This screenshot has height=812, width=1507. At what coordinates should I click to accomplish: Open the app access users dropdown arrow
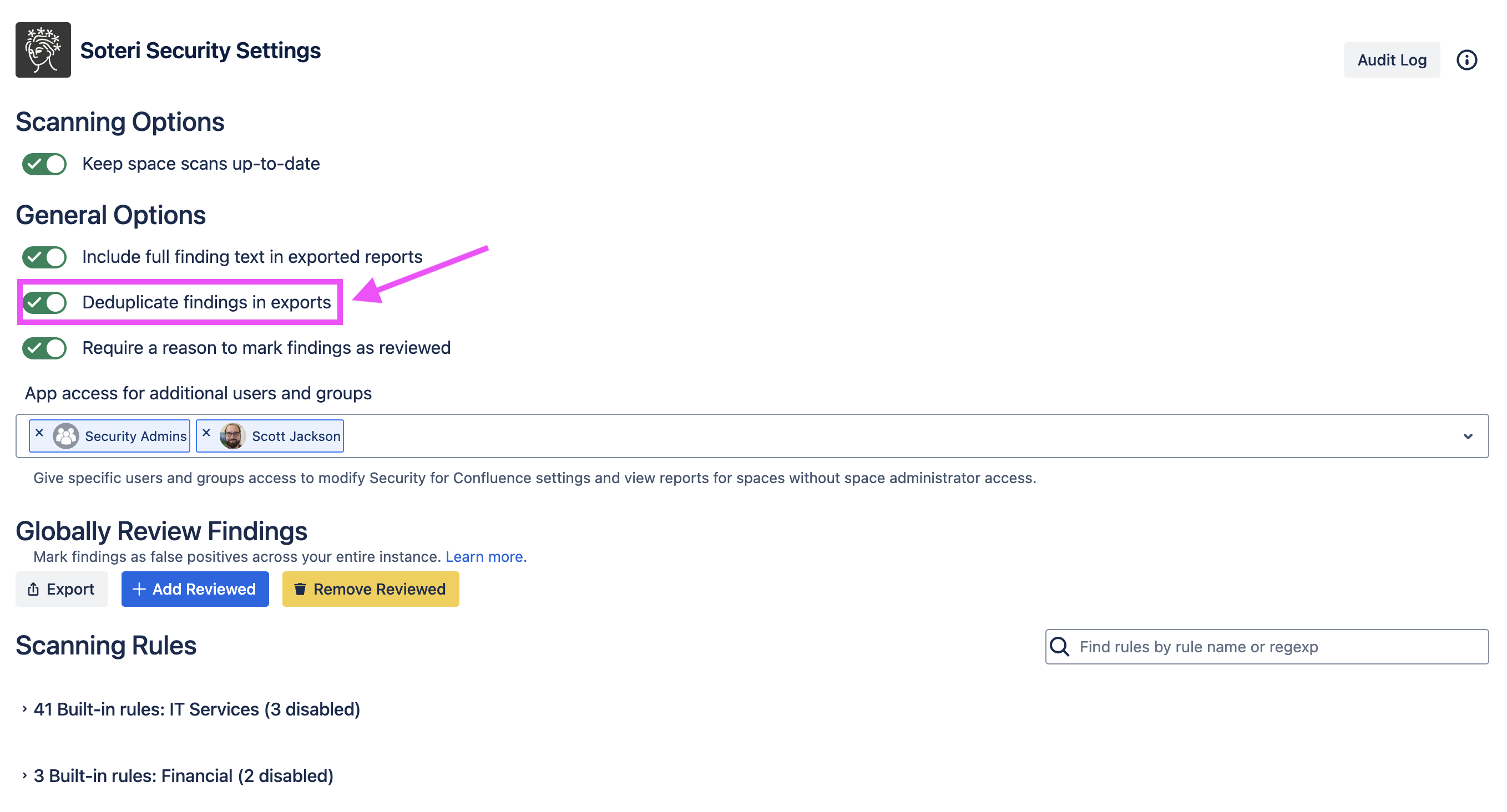[1467, 436]
